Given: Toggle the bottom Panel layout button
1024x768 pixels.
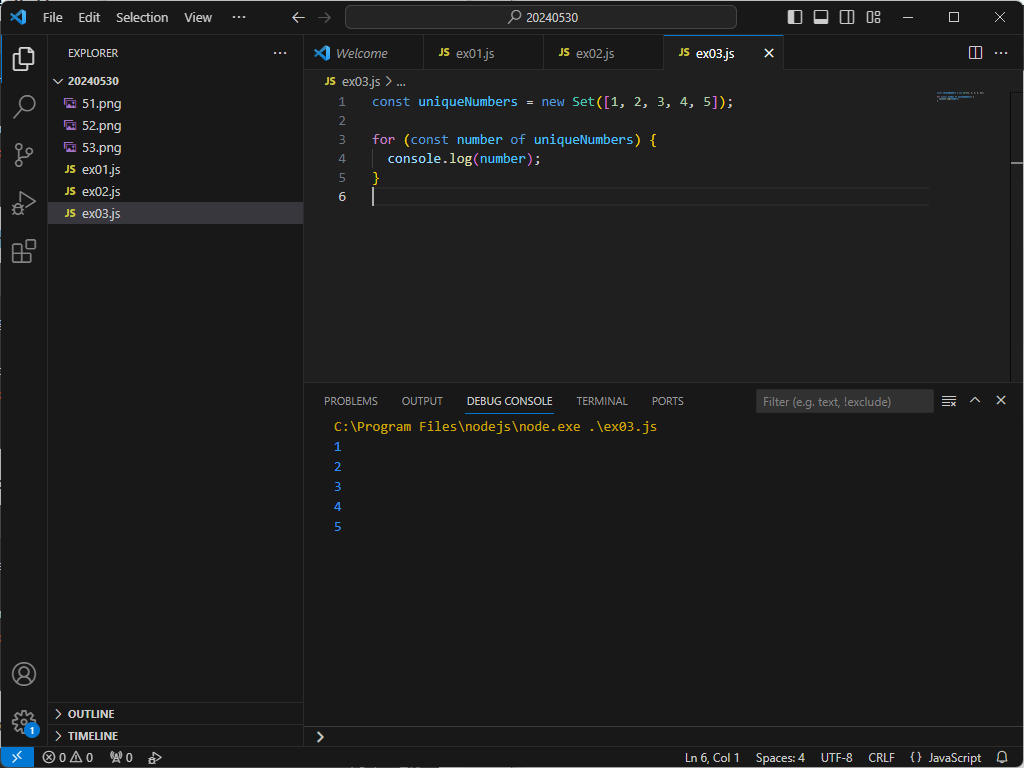Looking at the screenshot, I should click(x=821, y=17).
